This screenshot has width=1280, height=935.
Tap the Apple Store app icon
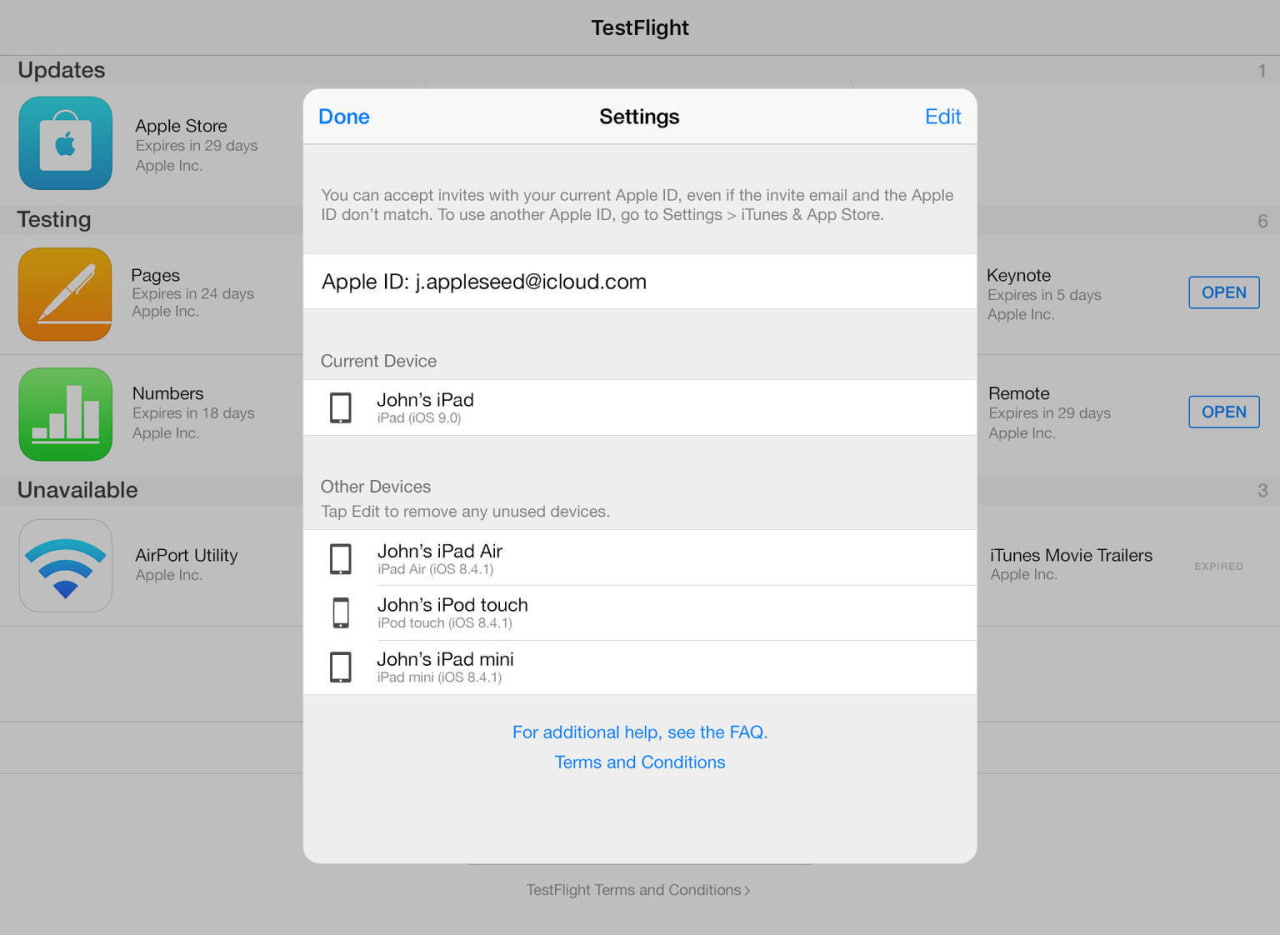pyautogui.click(x=65, y=143)
